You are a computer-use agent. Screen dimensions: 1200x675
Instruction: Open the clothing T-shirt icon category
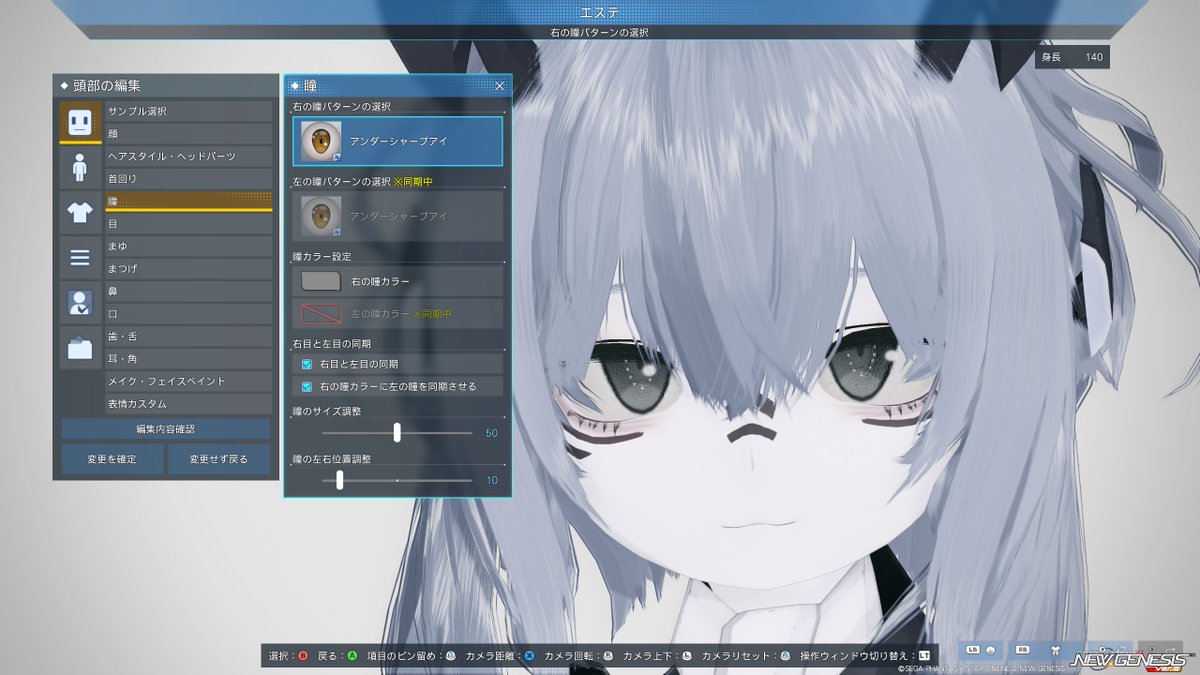pos(80,212)
